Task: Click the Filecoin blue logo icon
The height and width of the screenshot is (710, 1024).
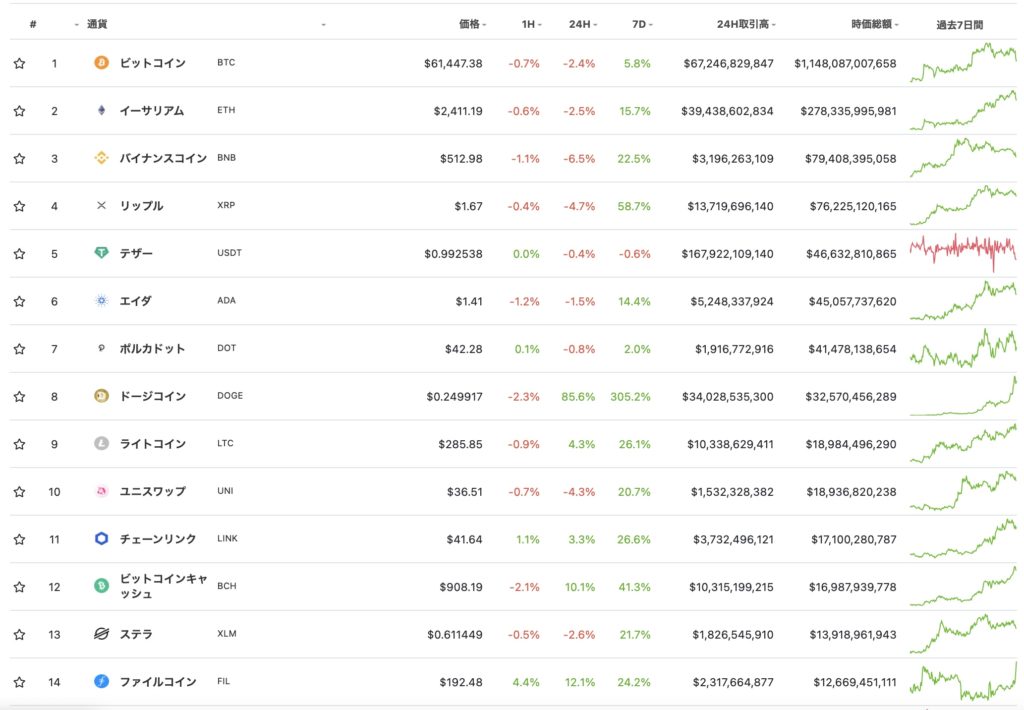Action: tap(101, 681)
